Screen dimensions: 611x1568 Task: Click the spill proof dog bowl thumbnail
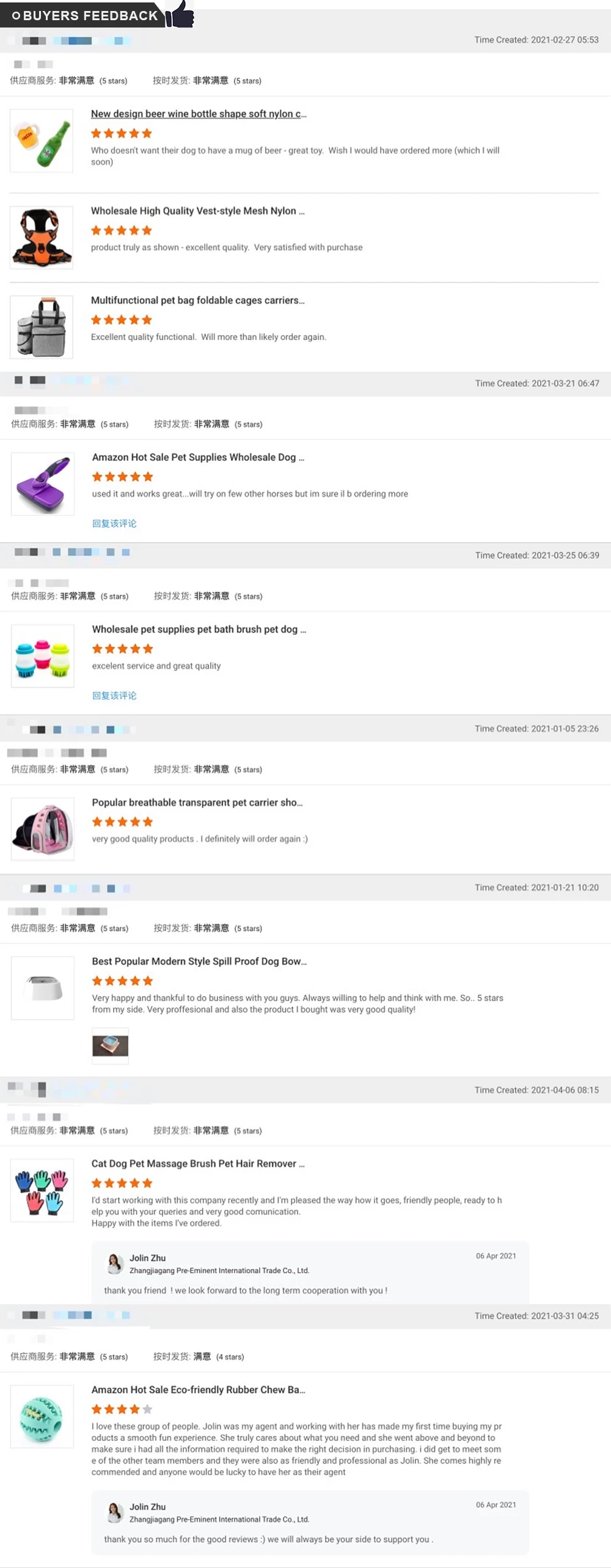pyautogui.click(x=43, y=988)
